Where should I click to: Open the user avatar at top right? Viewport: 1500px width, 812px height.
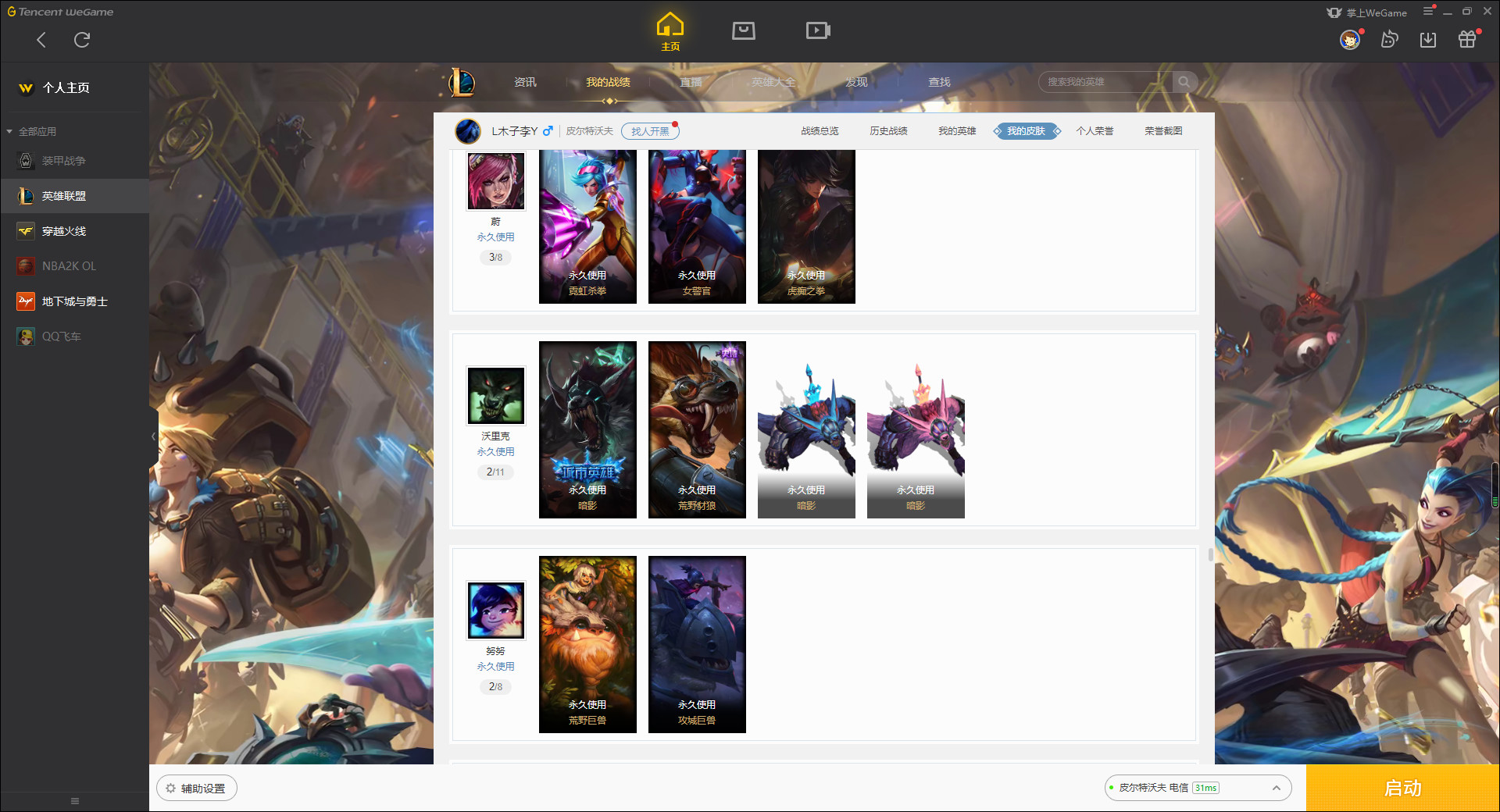[x=1350, y=40]
